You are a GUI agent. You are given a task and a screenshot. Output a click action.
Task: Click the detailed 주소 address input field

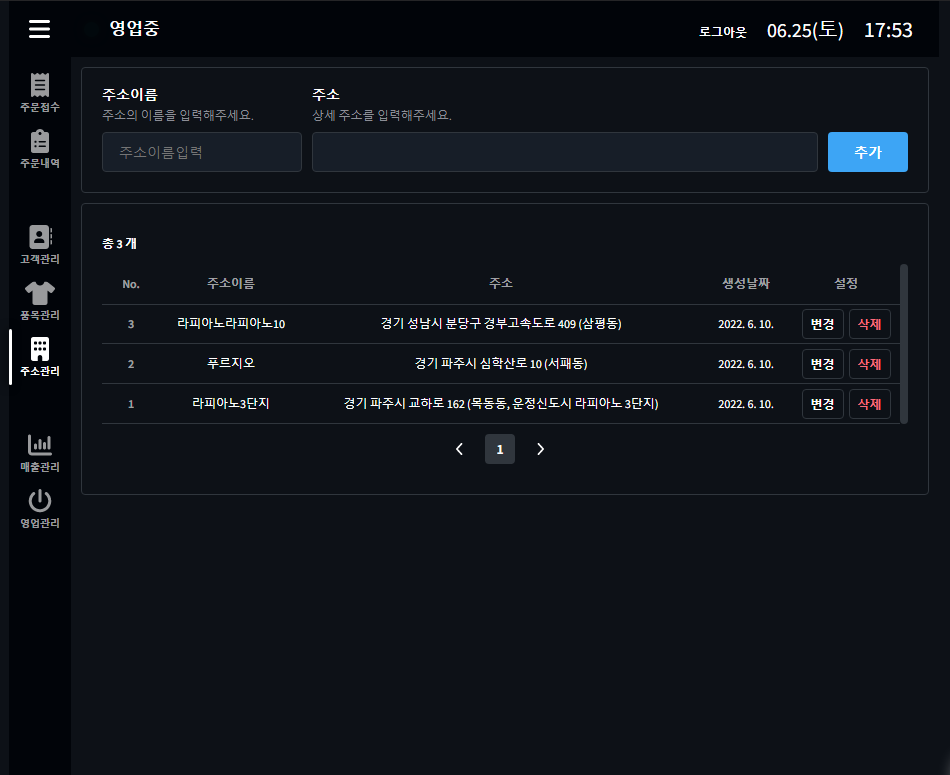click(x=565, y=151)
